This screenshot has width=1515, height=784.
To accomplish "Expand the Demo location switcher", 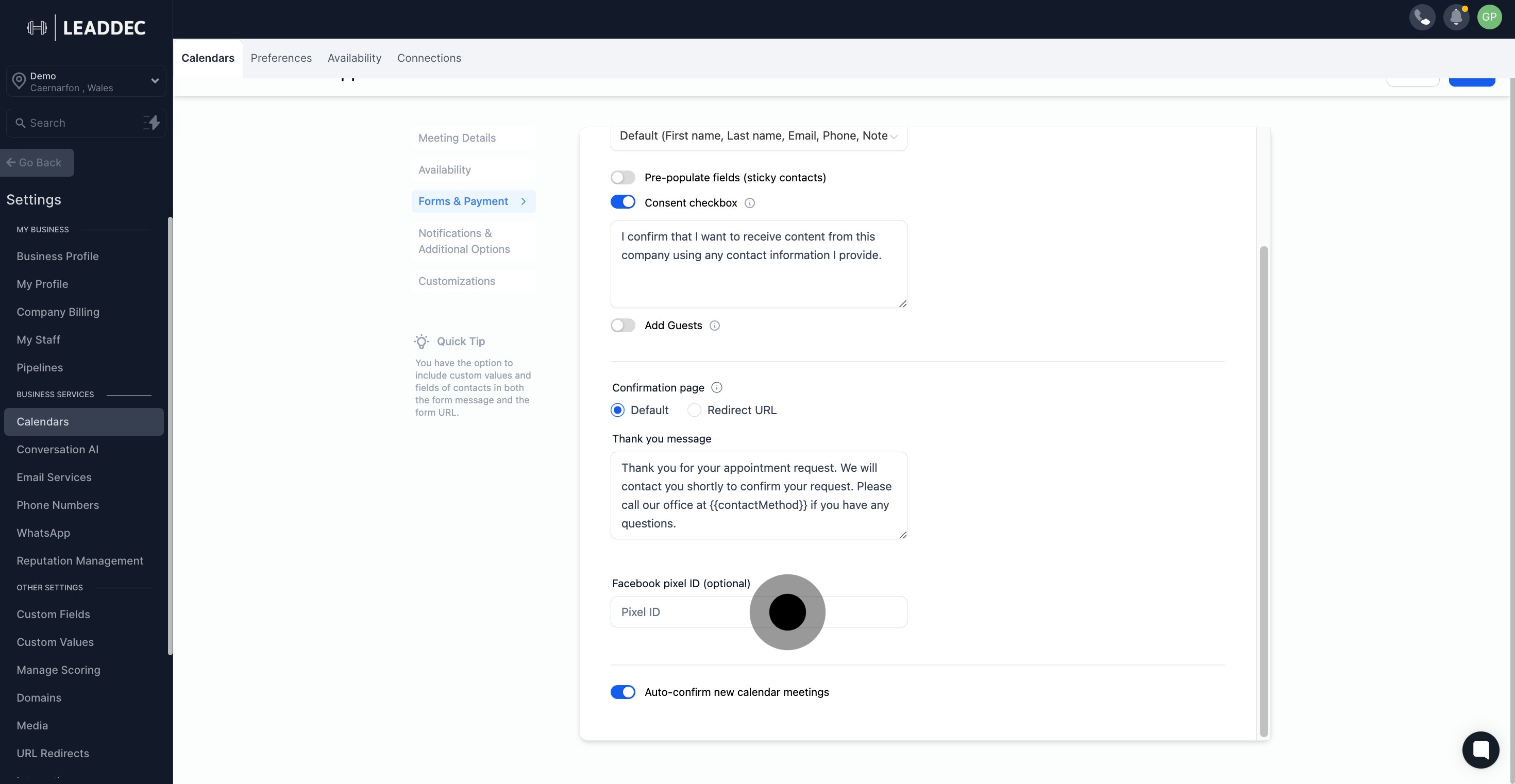I will (86, 81).
